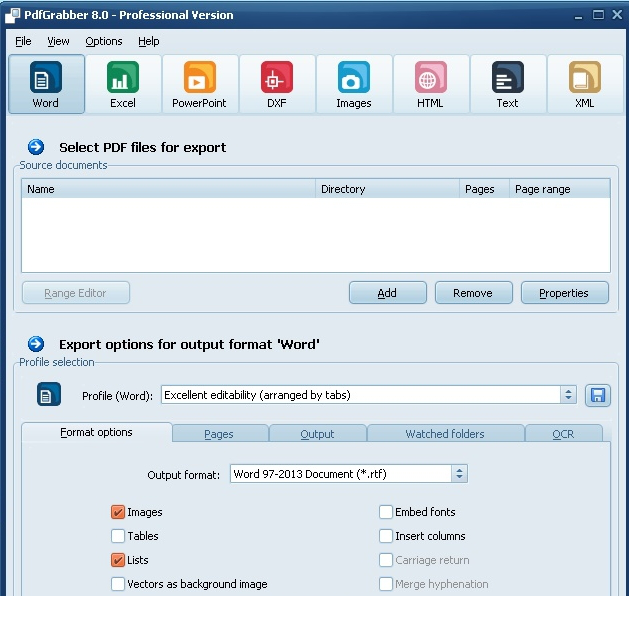629x619 pixels.
Task: Select the Excel export format icon
Action: [123, 84]
